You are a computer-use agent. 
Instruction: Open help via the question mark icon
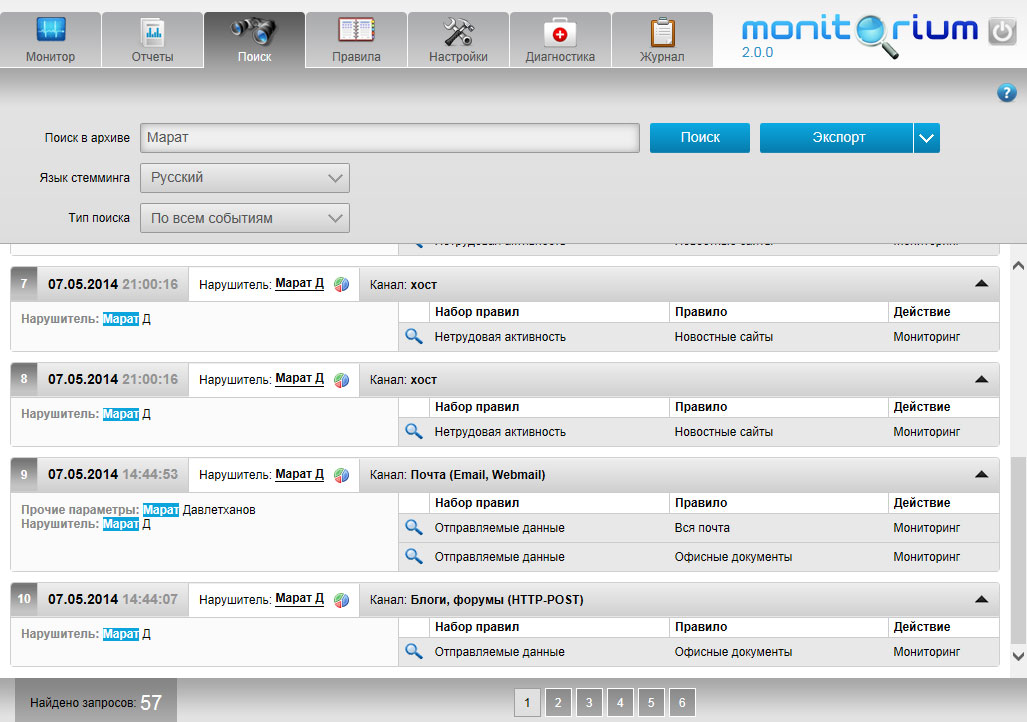pos(1007,93)
